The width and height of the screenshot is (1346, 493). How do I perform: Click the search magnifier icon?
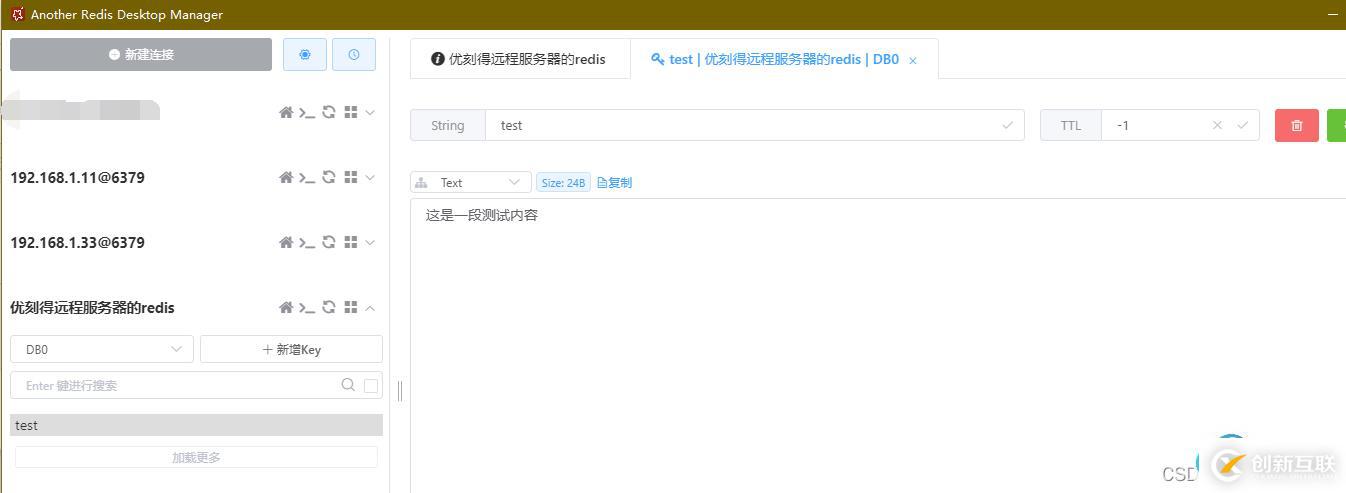click(348, 385)
